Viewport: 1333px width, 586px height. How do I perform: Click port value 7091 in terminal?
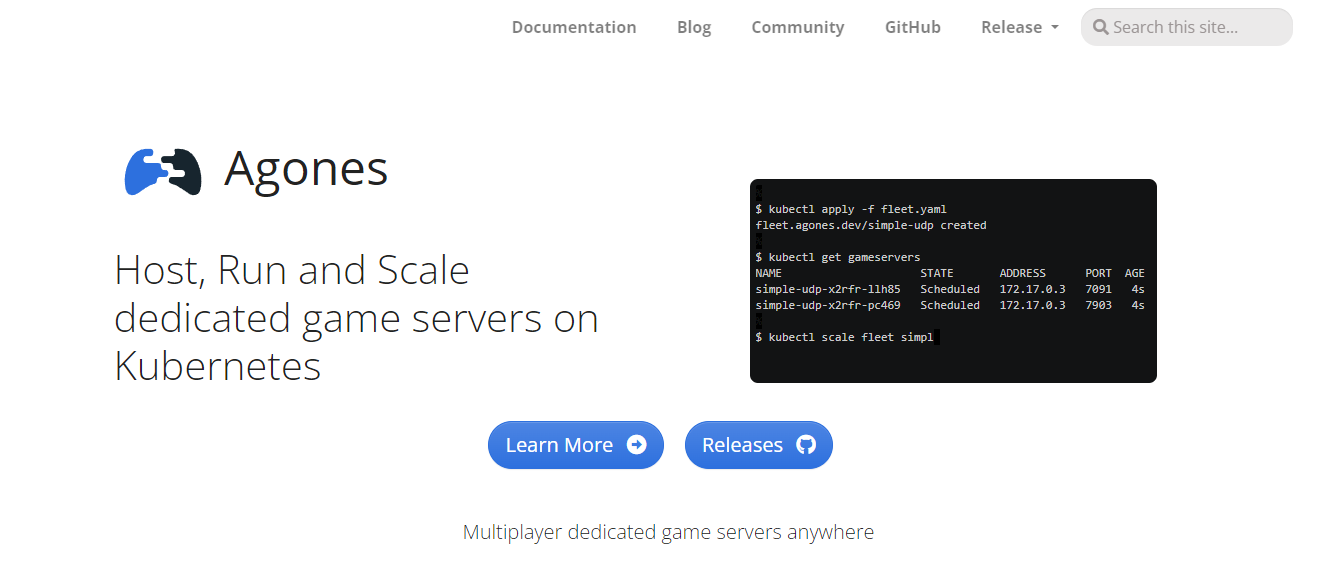(x=1098, y=289)
